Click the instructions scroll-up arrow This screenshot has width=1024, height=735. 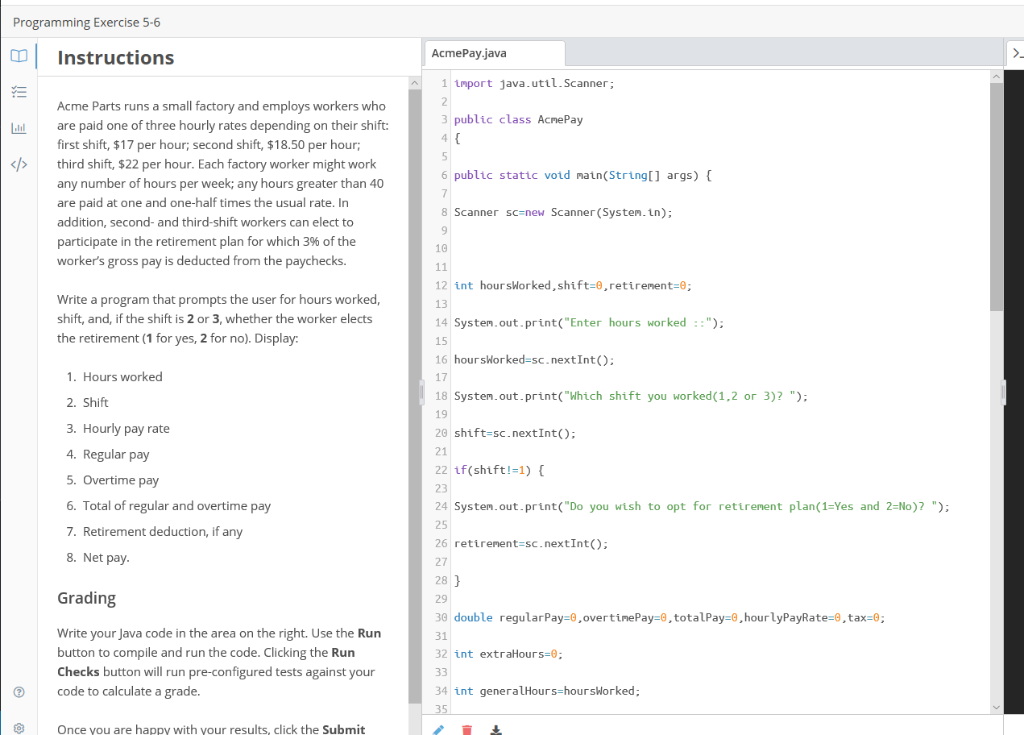click(415, 83)
